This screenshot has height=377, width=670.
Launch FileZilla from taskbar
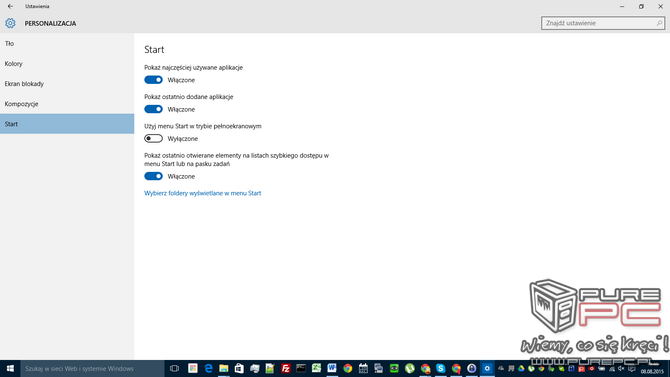coord(285,368)
